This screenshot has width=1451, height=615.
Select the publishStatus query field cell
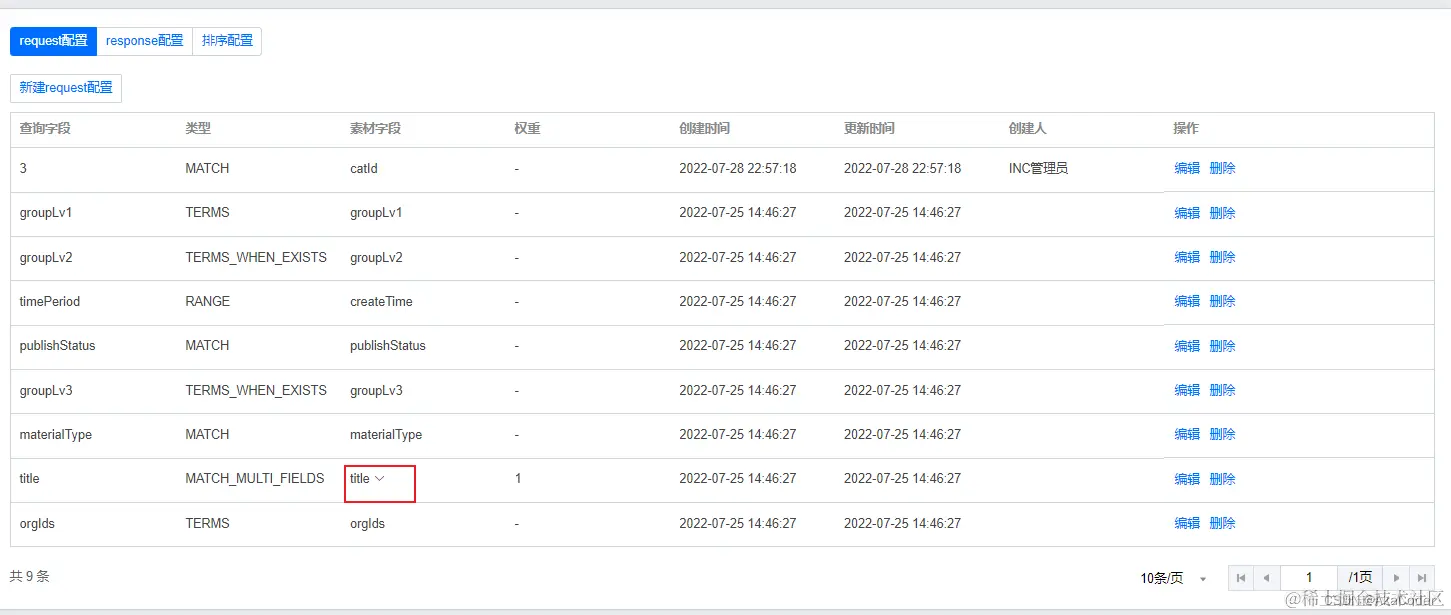58,346
